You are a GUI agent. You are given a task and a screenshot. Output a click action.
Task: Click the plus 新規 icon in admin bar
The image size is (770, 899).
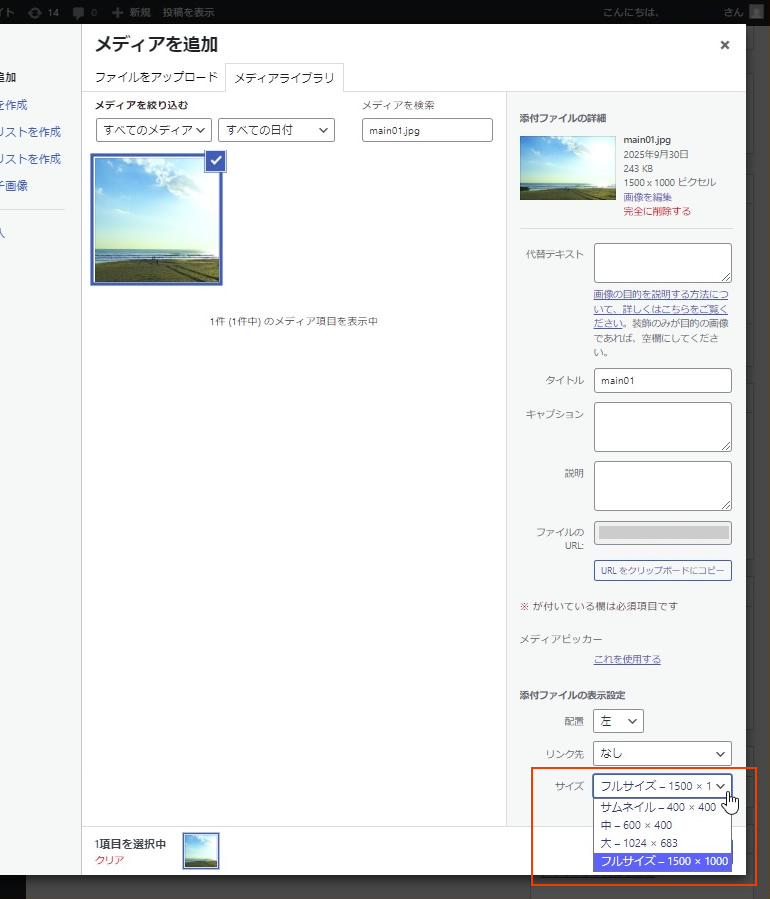coord(118,12)
